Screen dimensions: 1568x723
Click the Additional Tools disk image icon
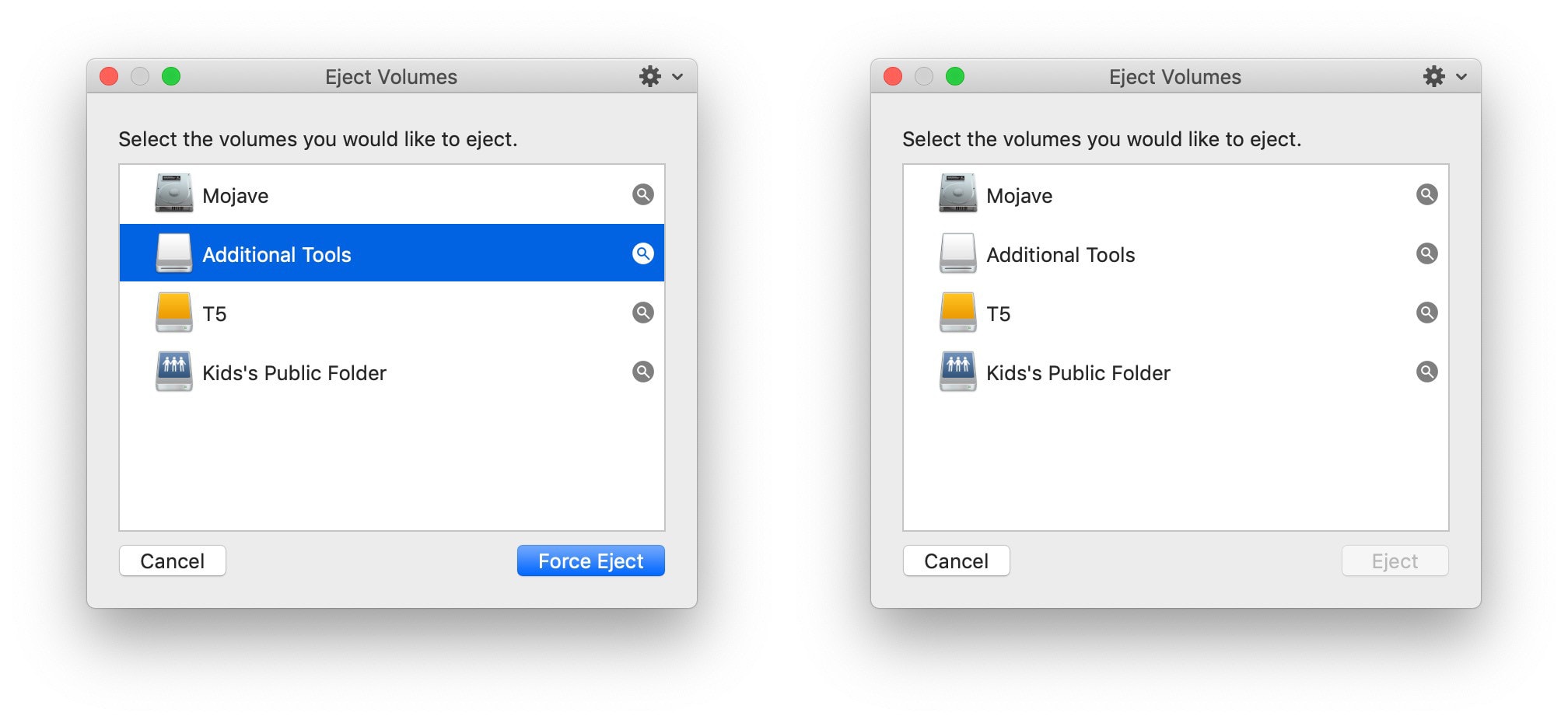174,253
